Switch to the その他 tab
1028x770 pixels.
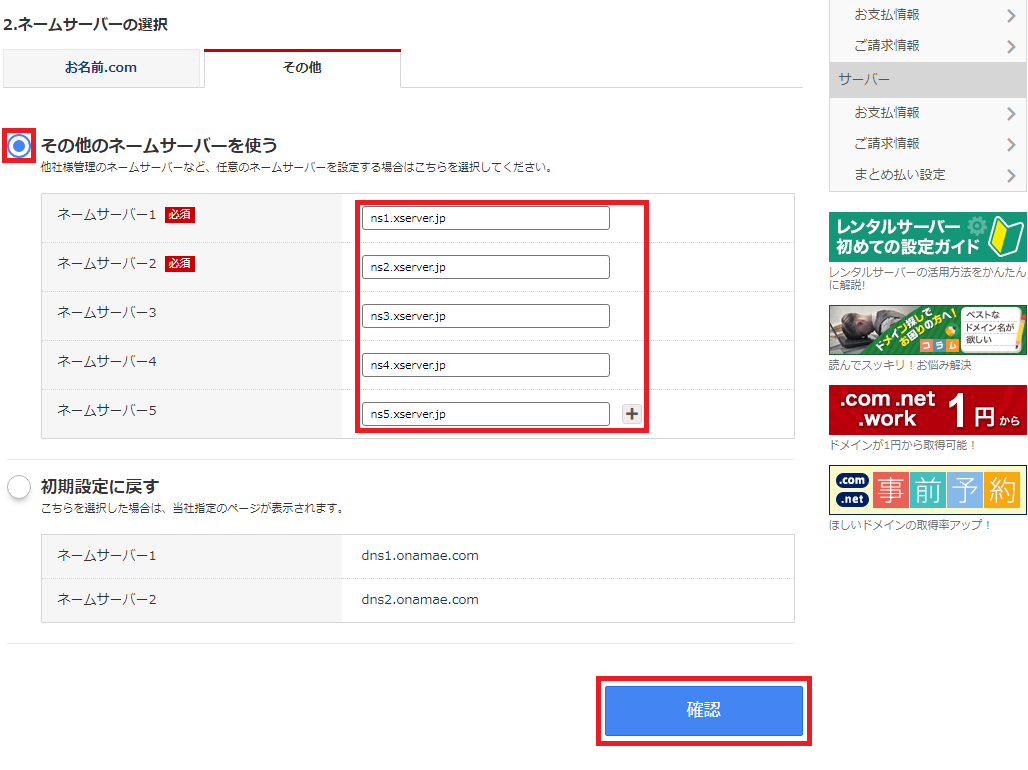pos(302,68)
